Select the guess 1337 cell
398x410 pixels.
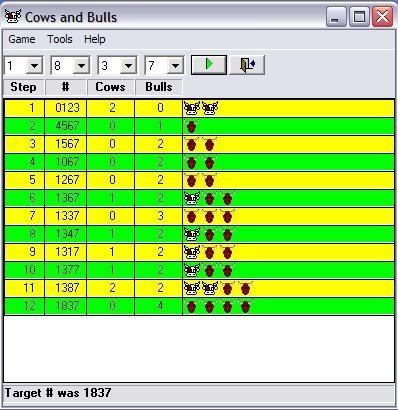66,216
